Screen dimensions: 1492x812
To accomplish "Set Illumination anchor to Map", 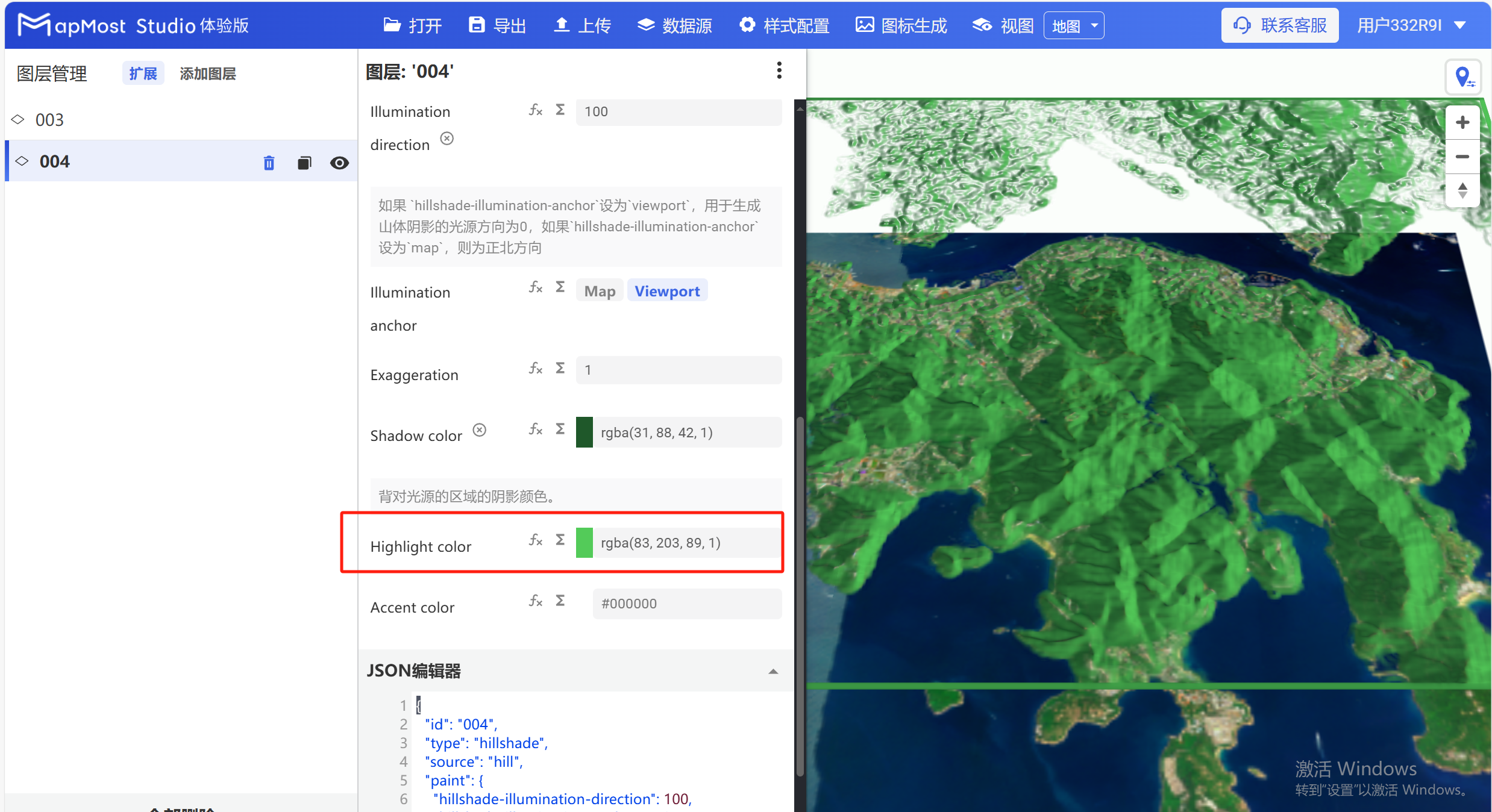I will (600, 291).
